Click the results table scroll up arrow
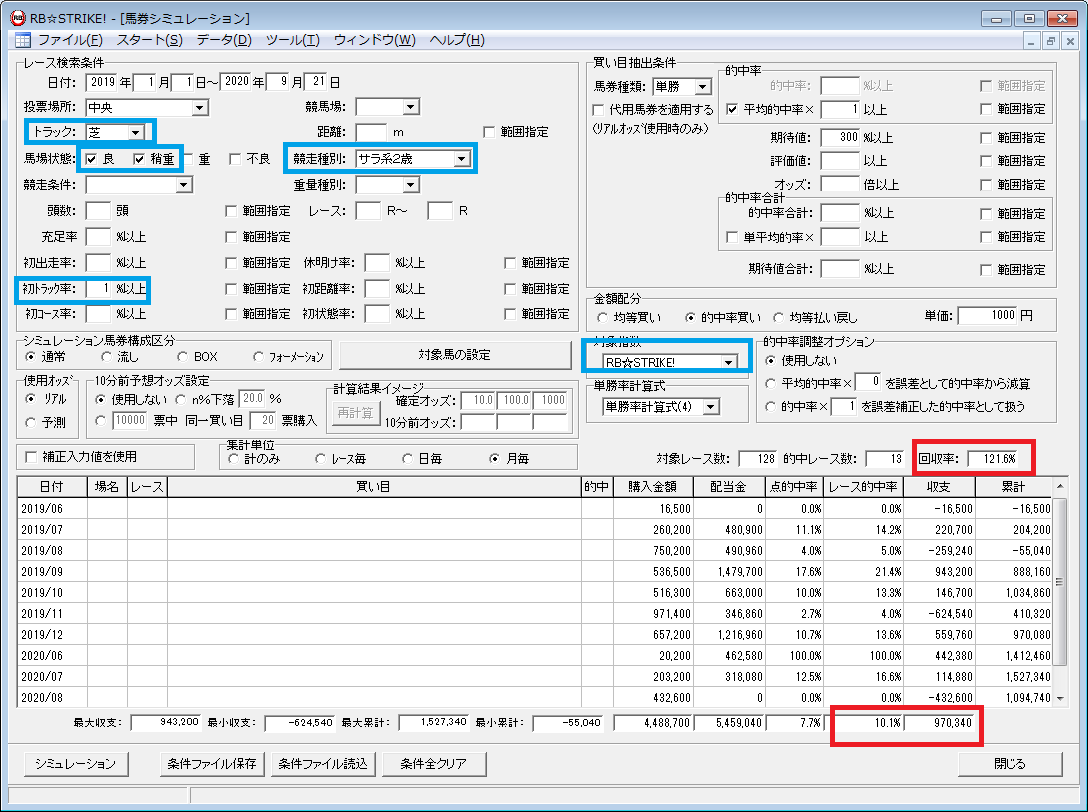Screen dimensions: 1088x812 tap(1060, 486)
